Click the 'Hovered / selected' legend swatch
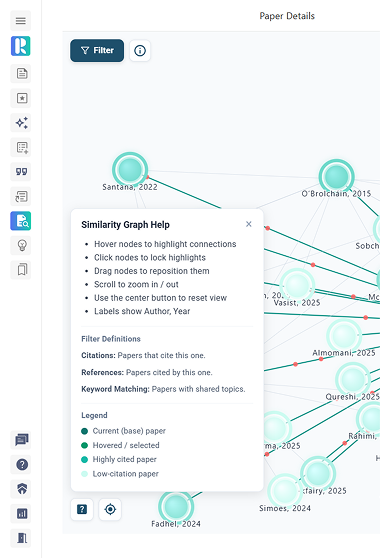This screenshot has height=558, width=380. [84, 446]
